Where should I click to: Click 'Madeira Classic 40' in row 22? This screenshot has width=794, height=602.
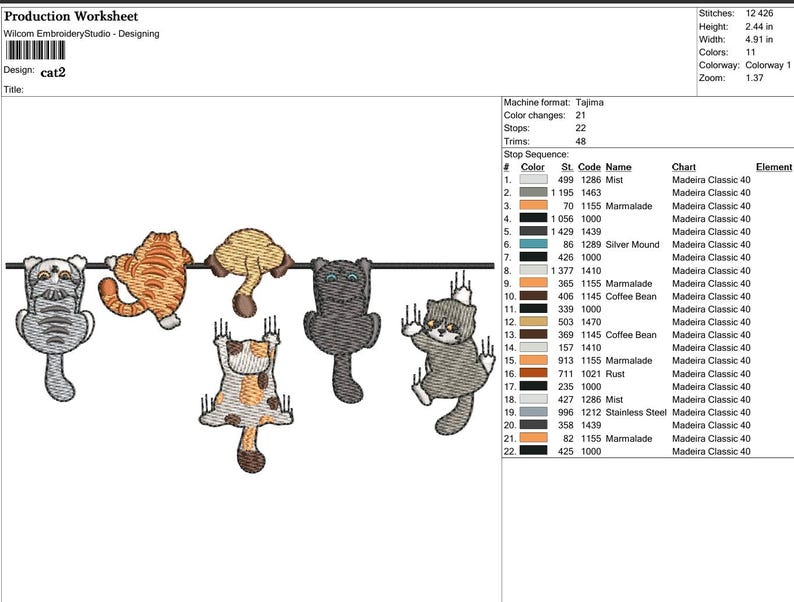(x=711, y=451)
